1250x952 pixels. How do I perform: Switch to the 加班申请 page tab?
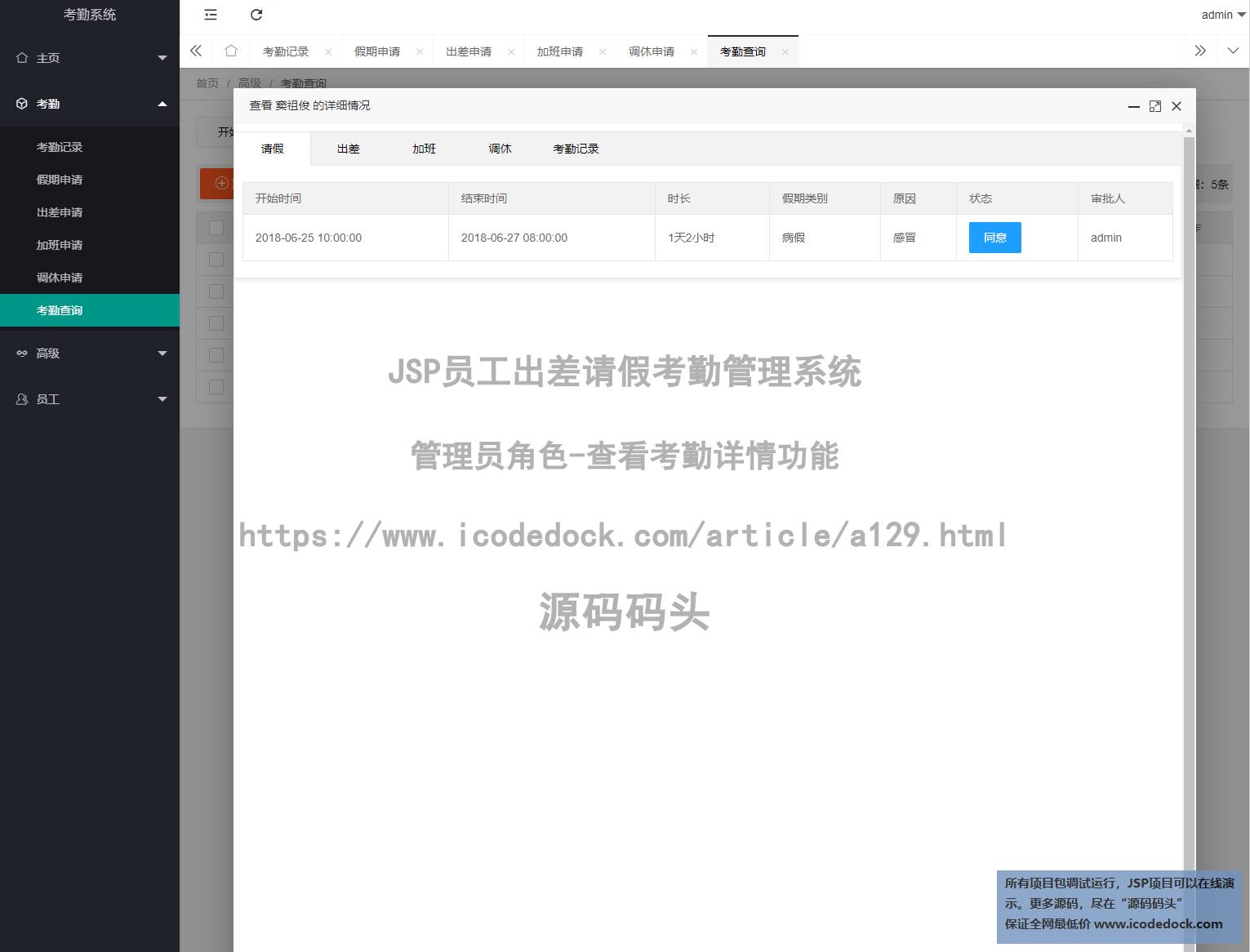[560, 51]
